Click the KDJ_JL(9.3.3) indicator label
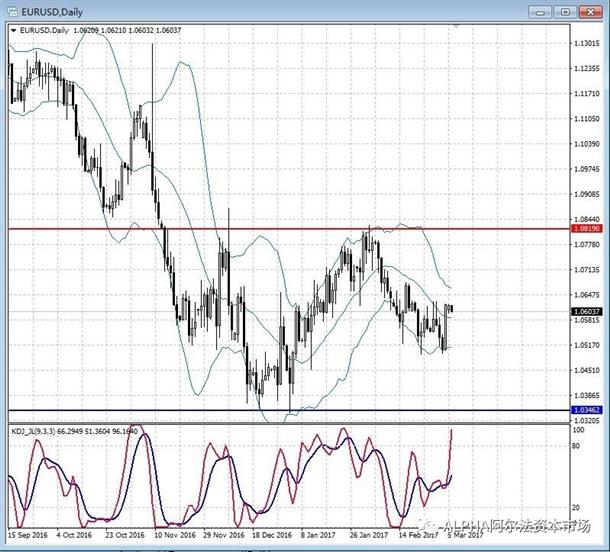 click(34, 431)
